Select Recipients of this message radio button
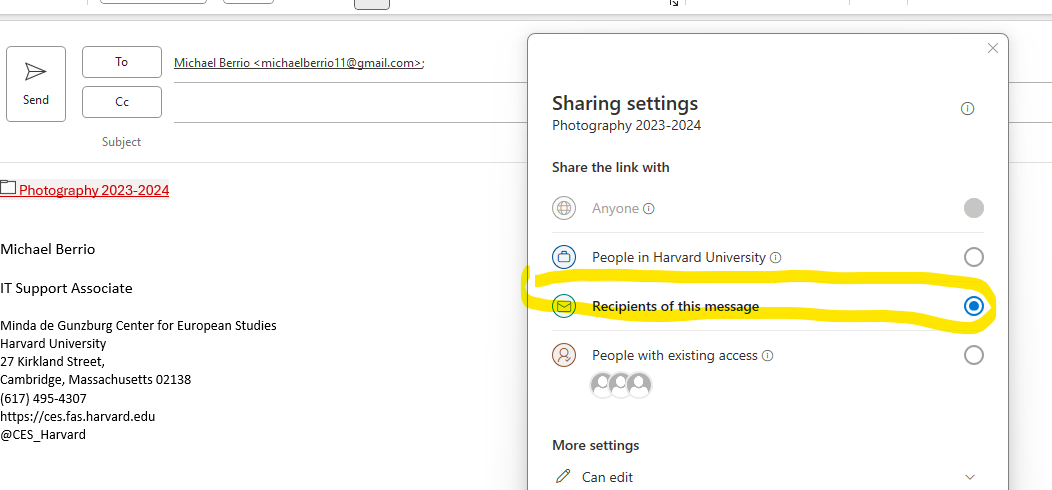Screen dimensions: 1052x490 pyautogui.click(x=973, y=306)
